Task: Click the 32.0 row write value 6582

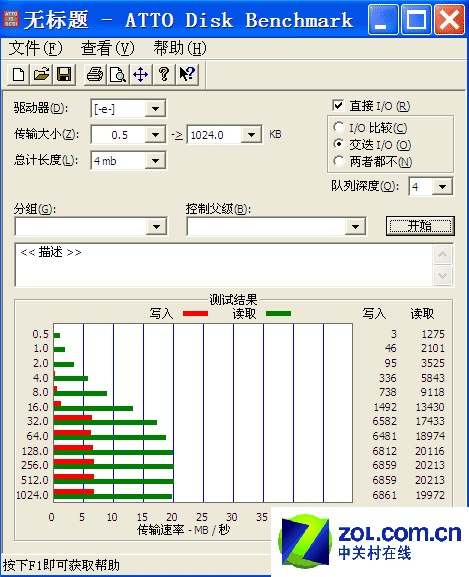Action: pyautogui.click(x=384, y=421)
